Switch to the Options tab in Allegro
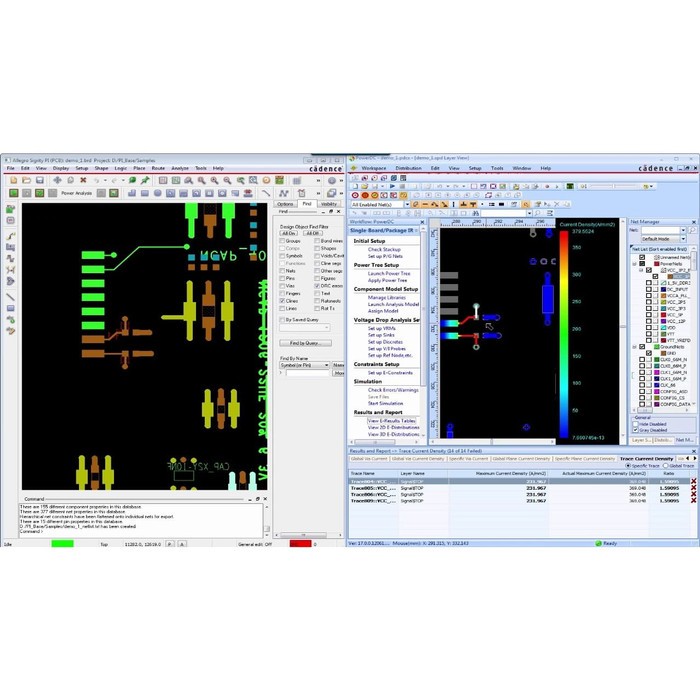This screenshot has height=700, width=700. coord(285,204)
